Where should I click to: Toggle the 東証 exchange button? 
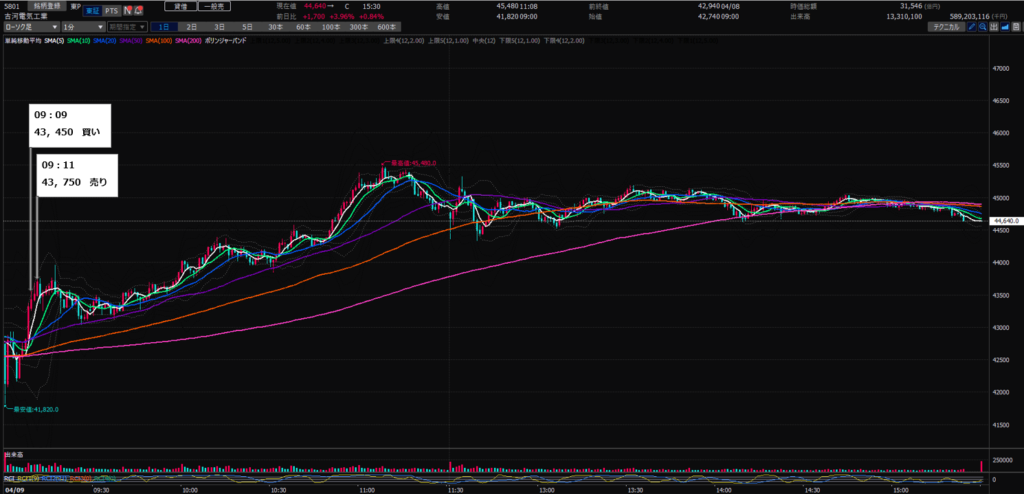tap(92, 10)
